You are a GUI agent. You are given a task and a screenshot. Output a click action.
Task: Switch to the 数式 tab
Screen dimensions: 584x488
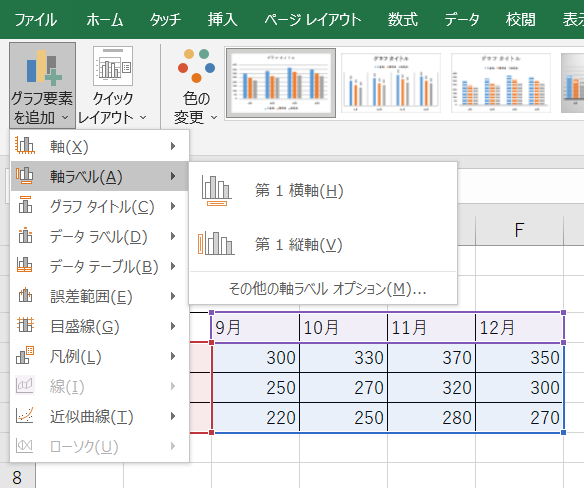[x=403, y=19]
